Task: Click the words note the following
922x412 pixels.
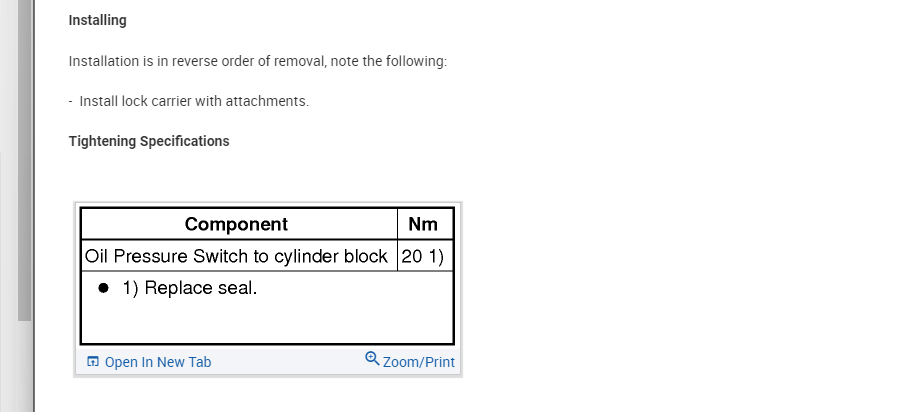Action: click(x=404, y=61)
